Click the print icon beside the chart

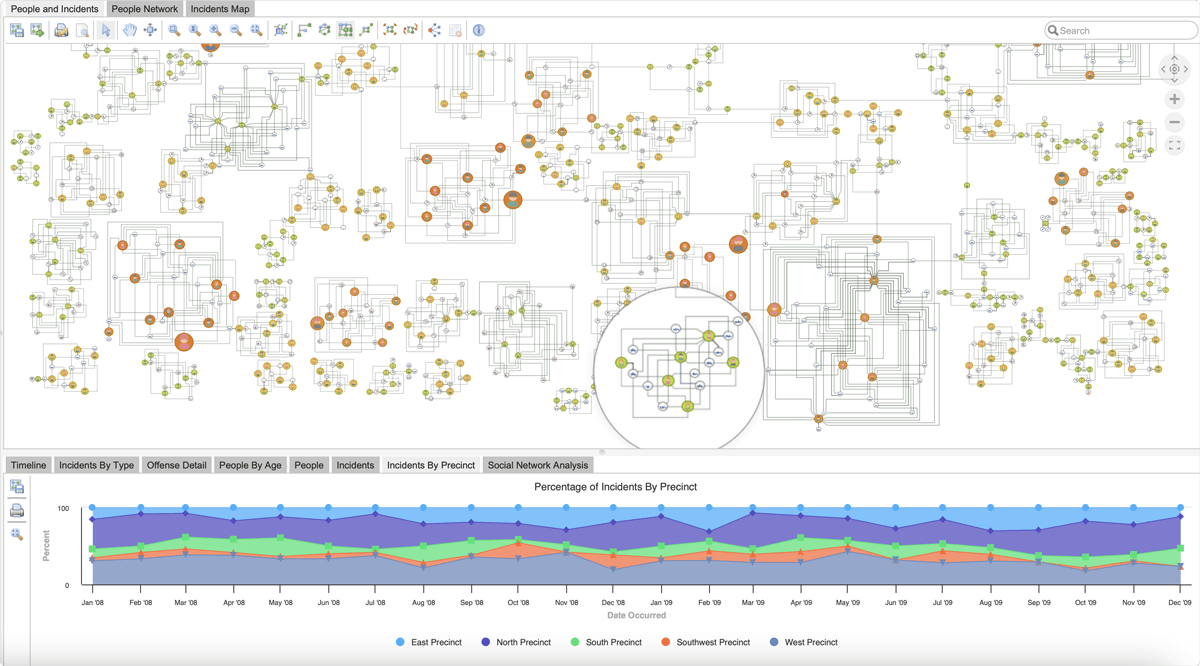pyautogui.click(x=17, y=511)
